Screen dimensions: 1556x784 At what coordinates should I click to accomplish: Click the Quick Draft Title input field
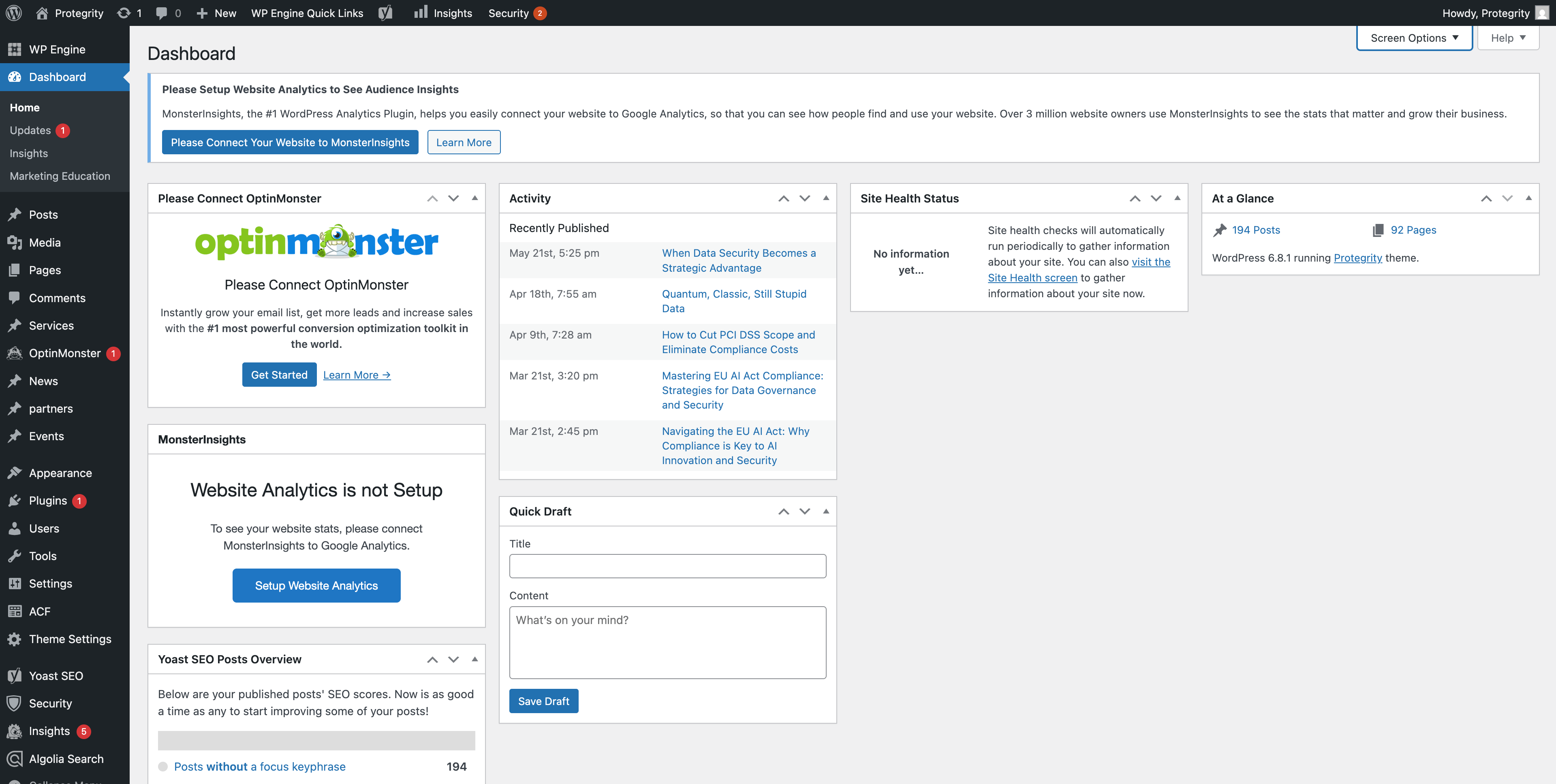tap(667, 566)
